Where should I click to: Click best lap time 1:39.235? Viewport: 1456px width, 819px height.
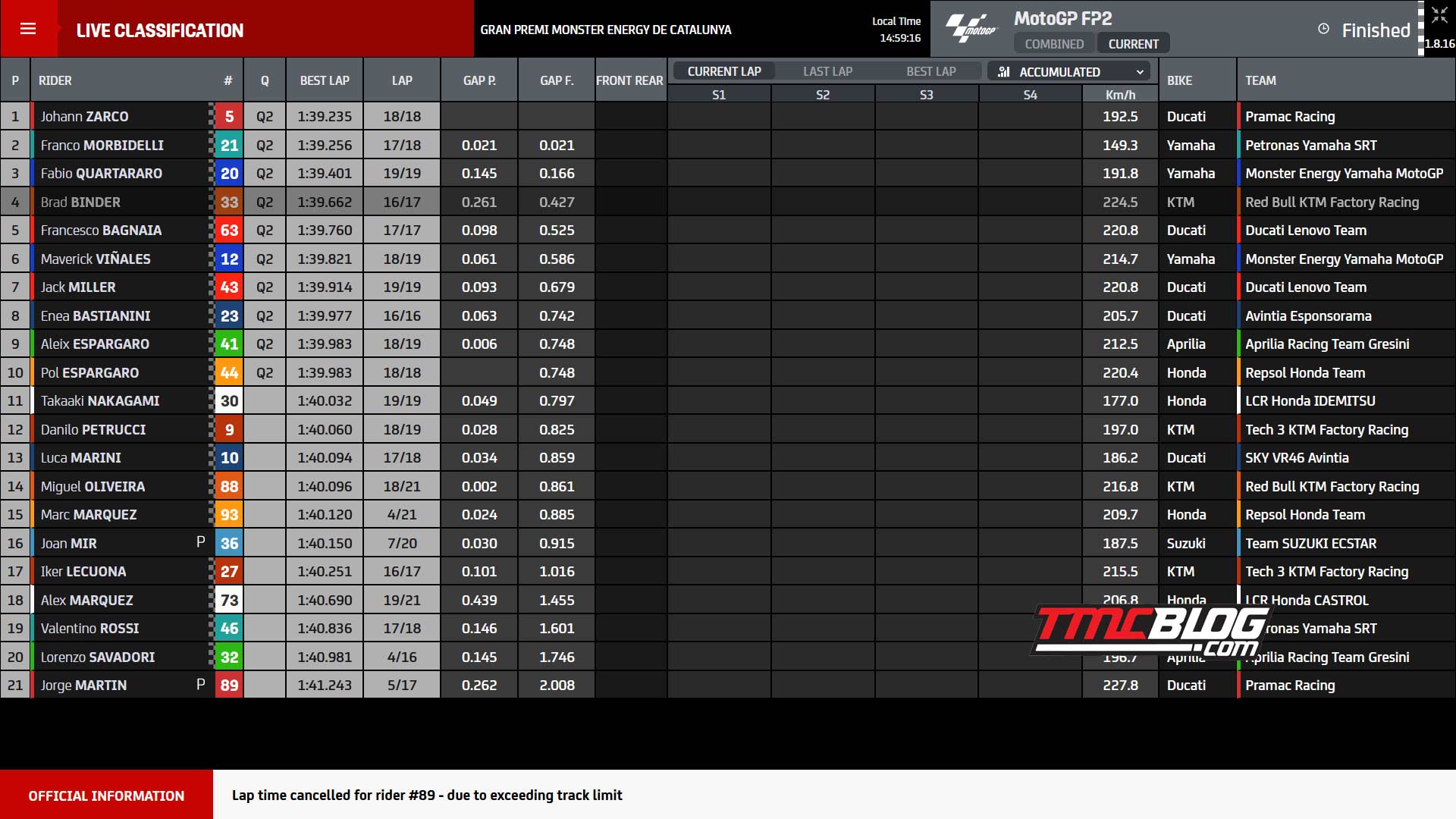pos(325,116)
